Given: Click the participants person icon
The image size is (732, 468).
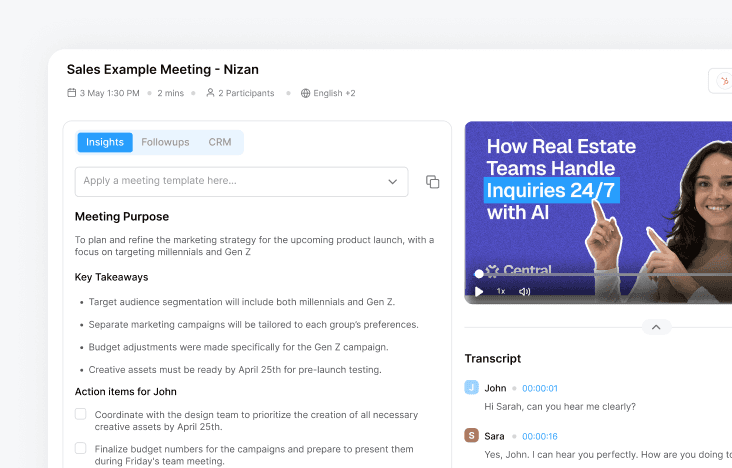Looking at the screenshot, I should click(210, 92).
